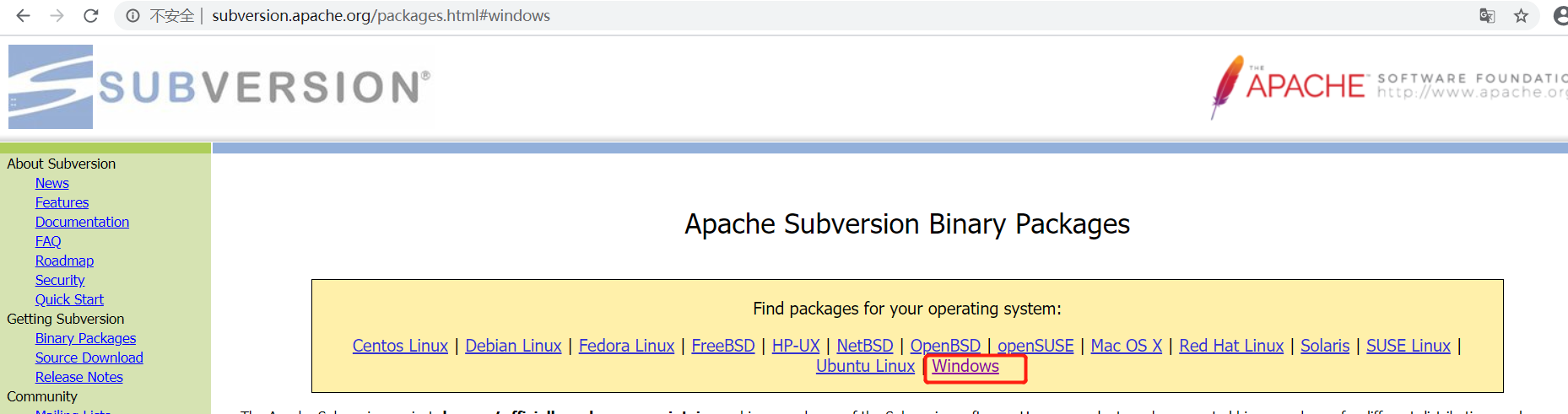The height and width of the screenshot is (414, 1568).
Task: Click the address bar URL
Action: pyautogui.click(x=381, y=16)
